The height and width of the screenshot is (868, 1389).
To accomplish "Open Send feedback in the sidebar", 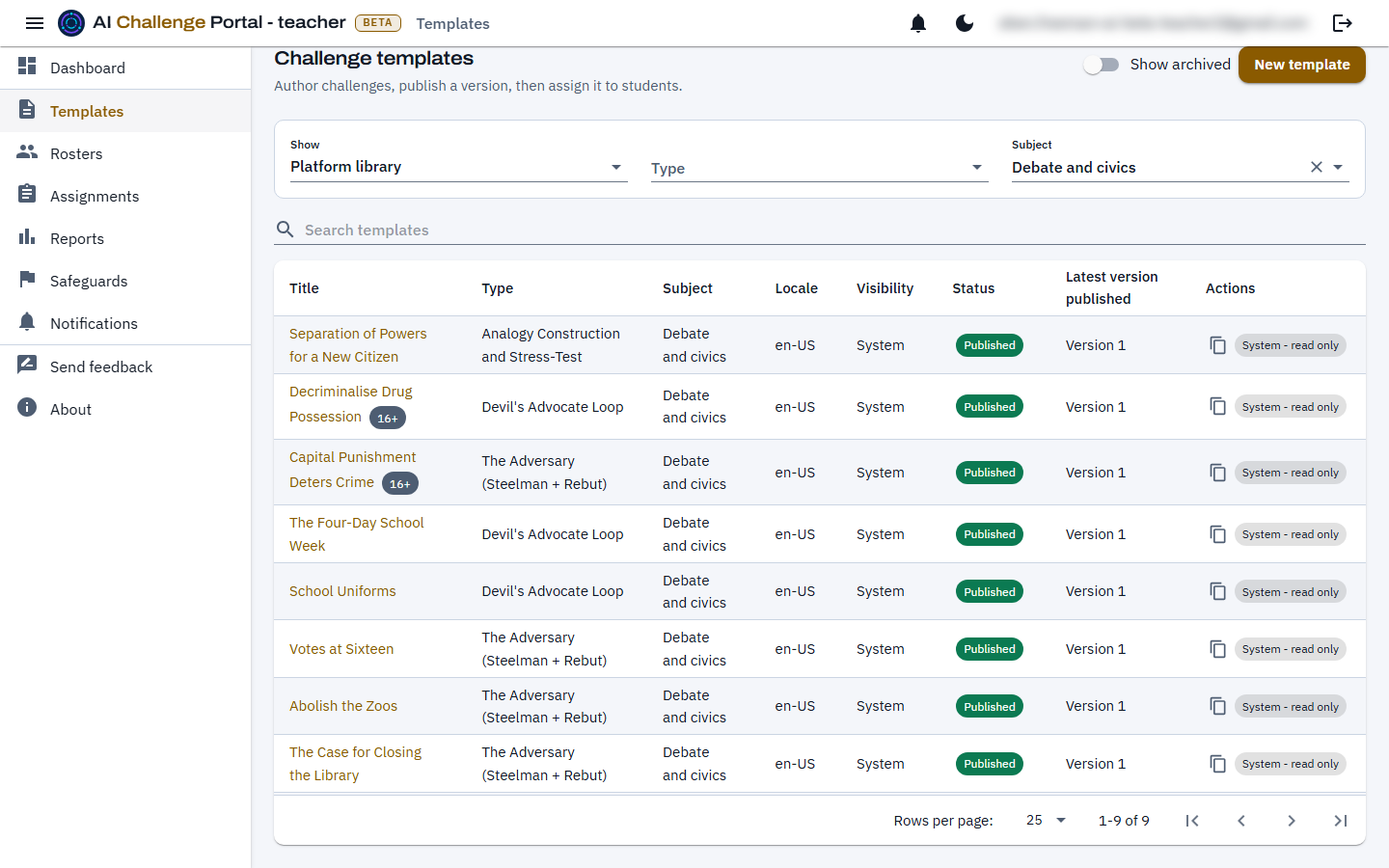I will click(x=125, y=366).
